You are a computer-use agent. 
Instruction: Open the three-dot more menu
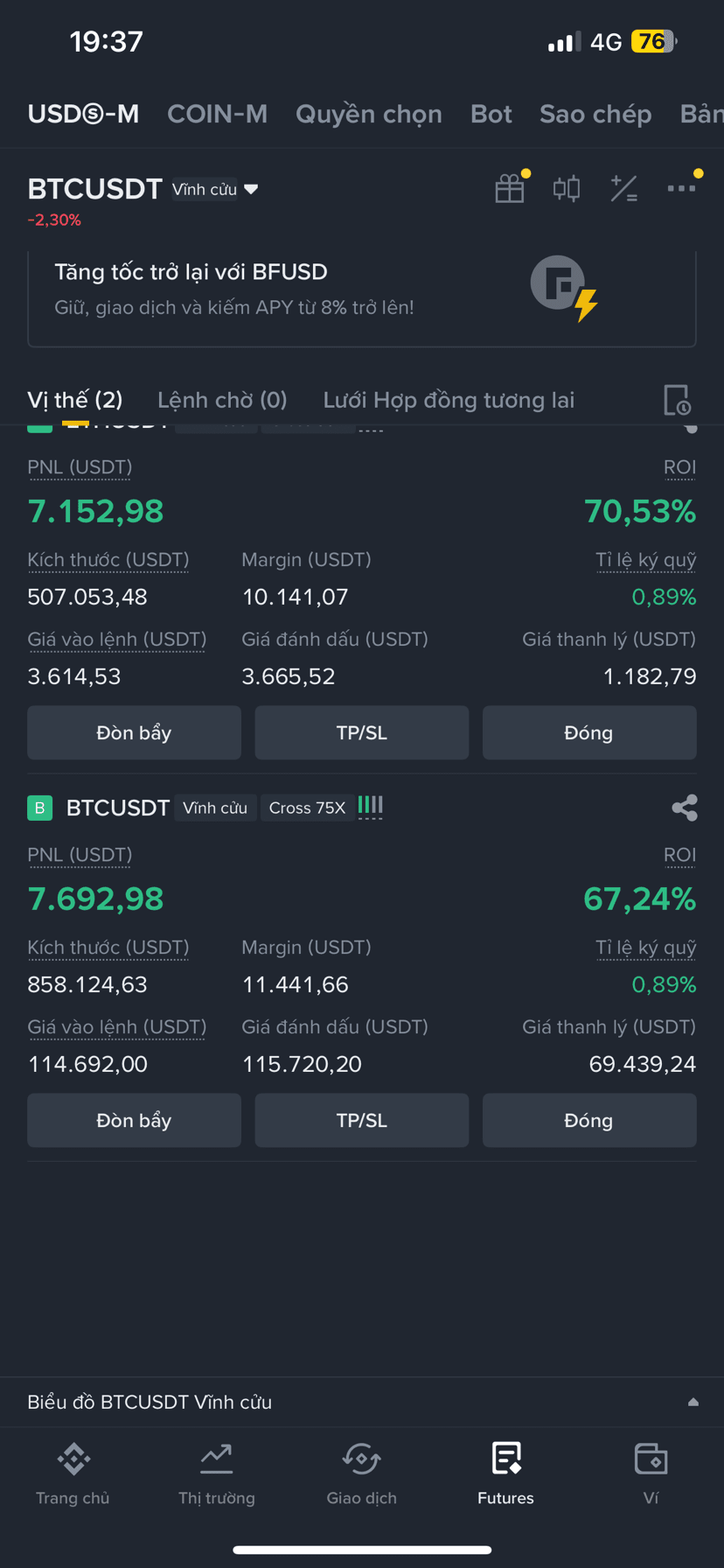[681, 188]
